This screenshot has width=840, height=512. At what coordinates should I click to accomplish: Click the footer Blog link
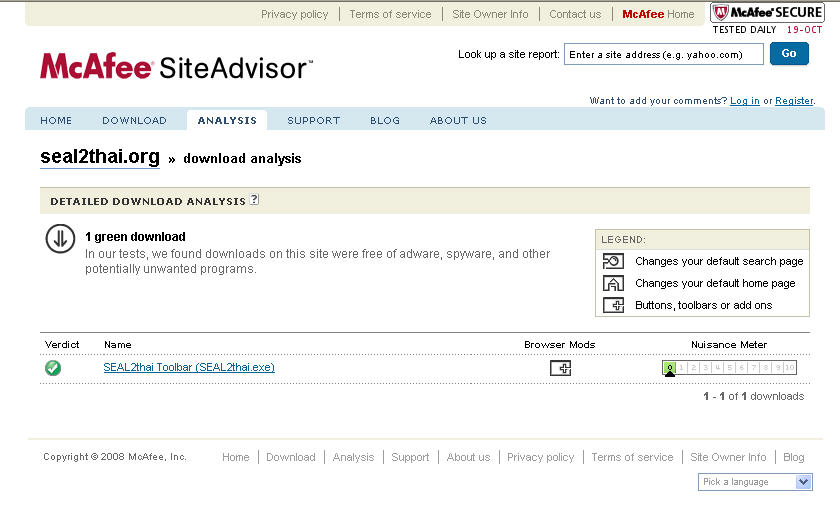click(x=794, y=457)
